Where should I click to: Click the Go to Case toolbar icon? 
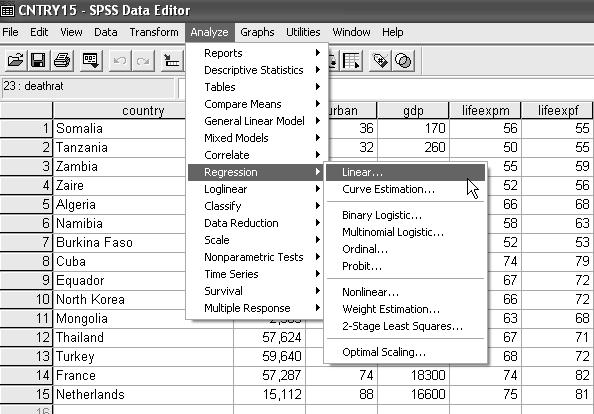click(x=172, y=61)
